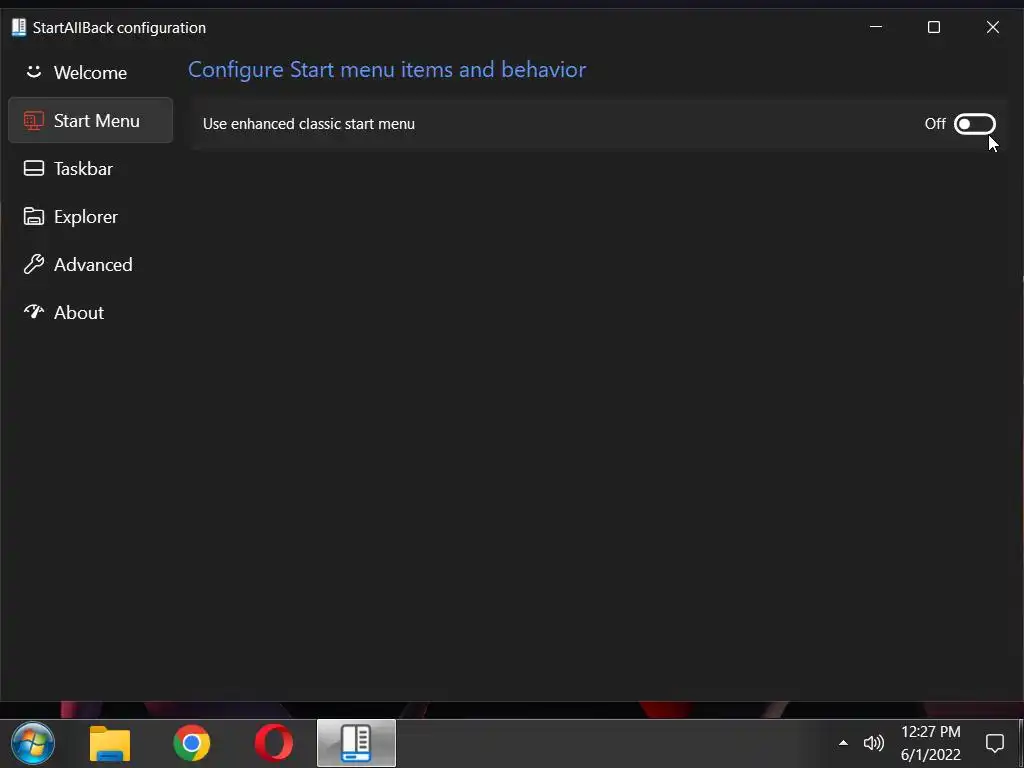
Task: Switch to the Advanced section
Action: pos(90,264)
